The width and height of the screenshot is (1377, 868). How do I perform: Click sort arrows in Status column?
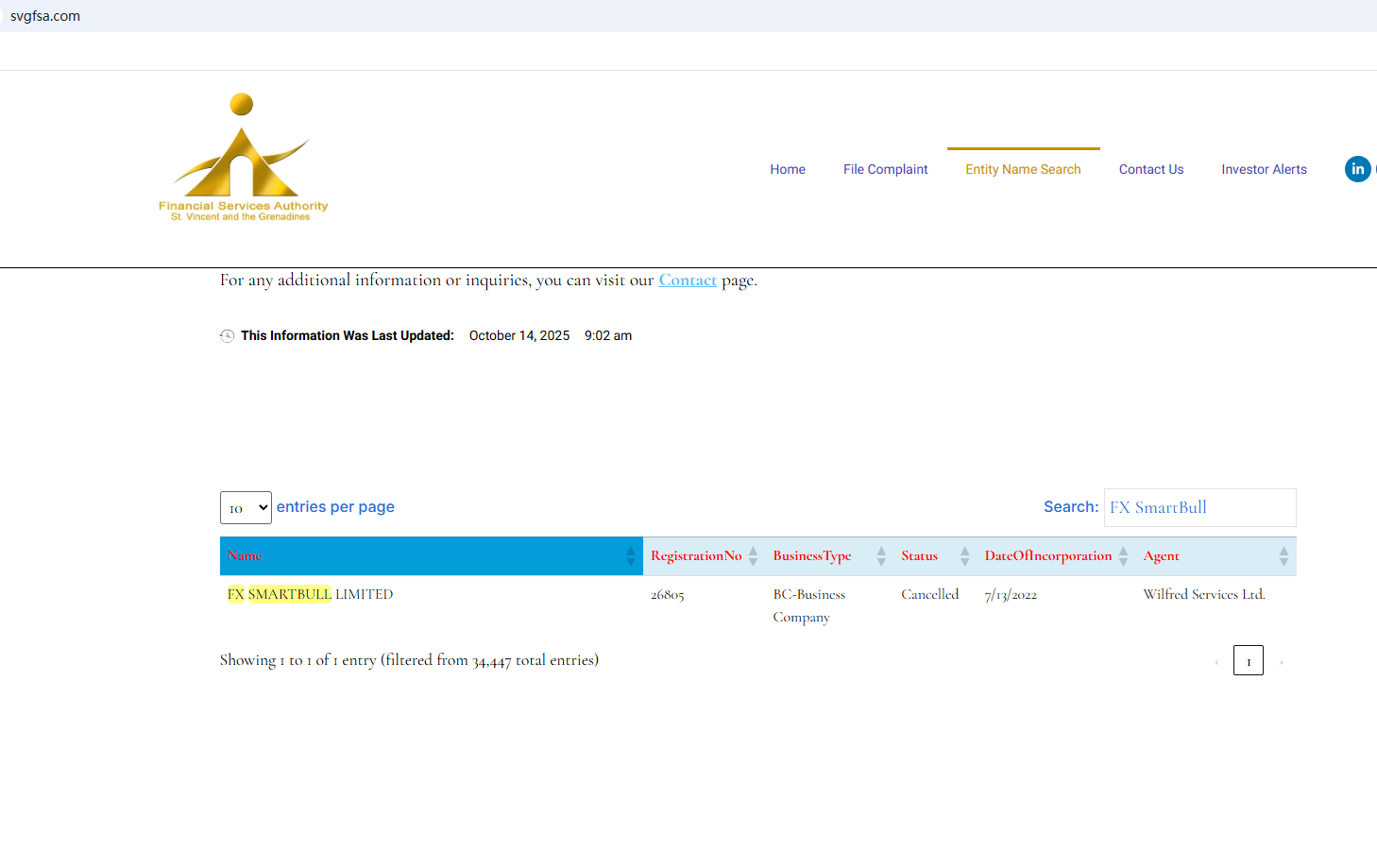click(x=964, y=556)
